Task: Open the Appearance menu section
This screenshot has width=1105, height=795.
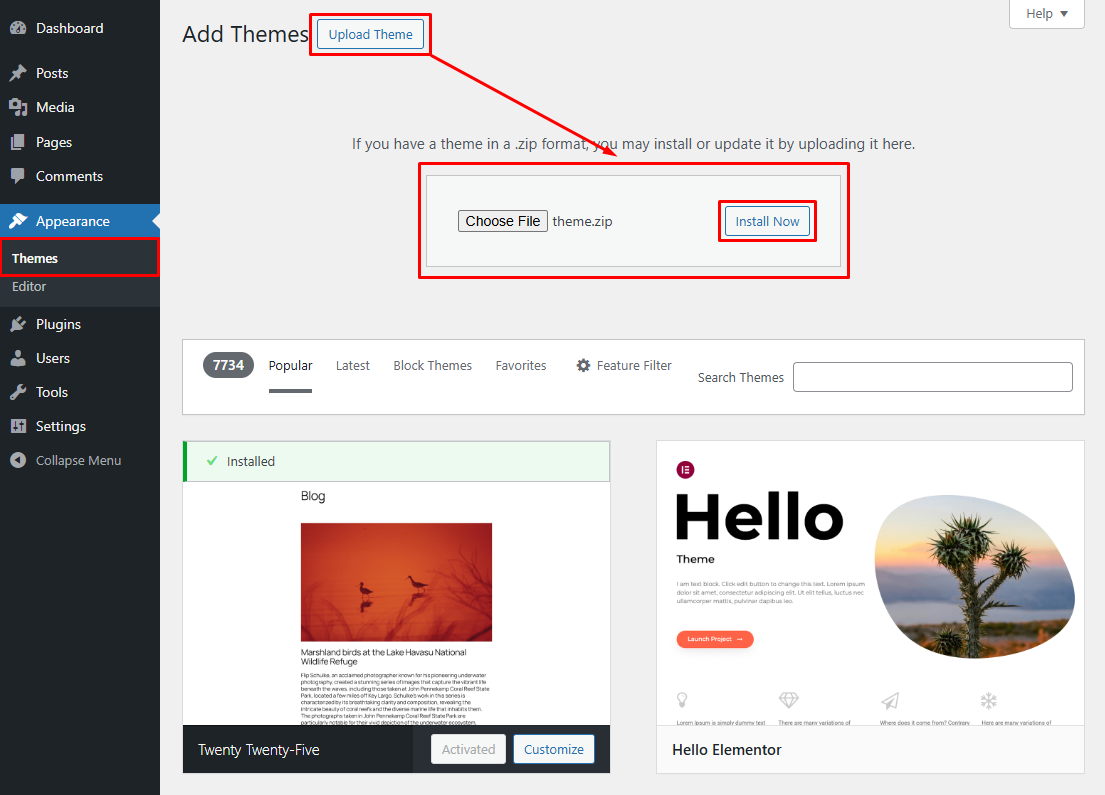Action: (73, 221)
